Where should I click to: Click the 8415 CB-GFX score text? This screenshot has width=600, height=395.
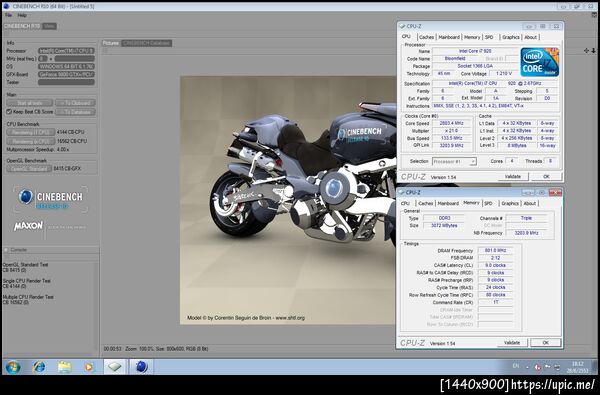[67, 168]
